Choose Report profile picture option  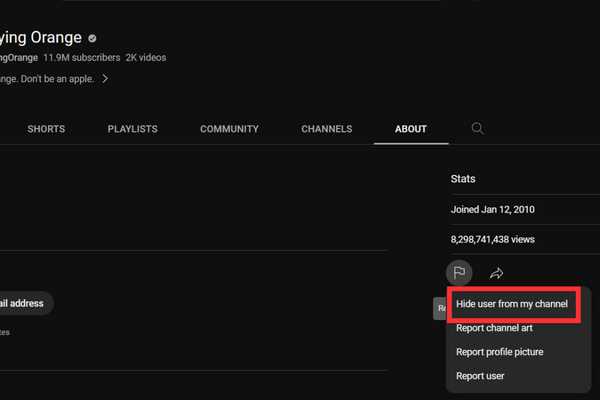click(x=499, y=352)
